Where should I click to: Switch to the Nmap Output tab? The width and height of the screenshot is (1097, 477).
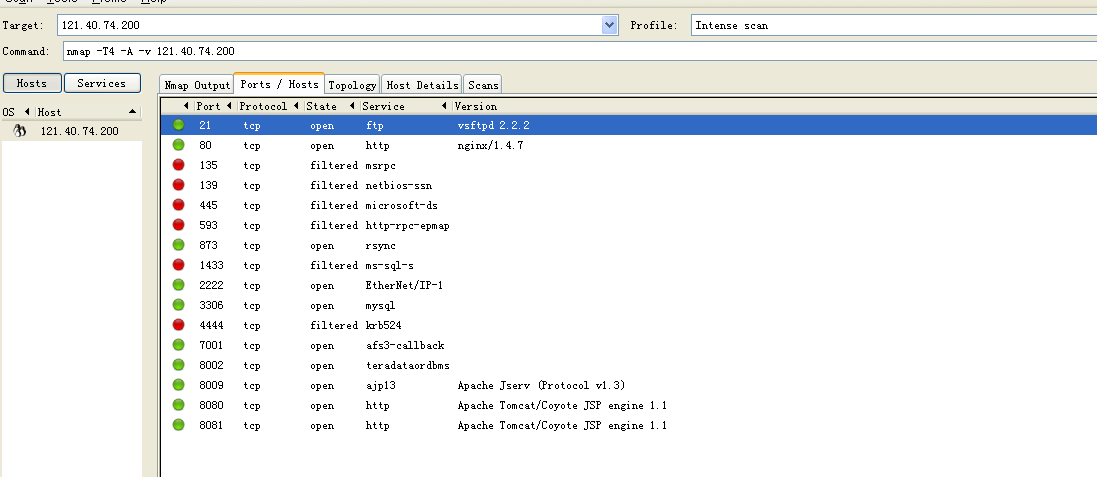point(197,85)
